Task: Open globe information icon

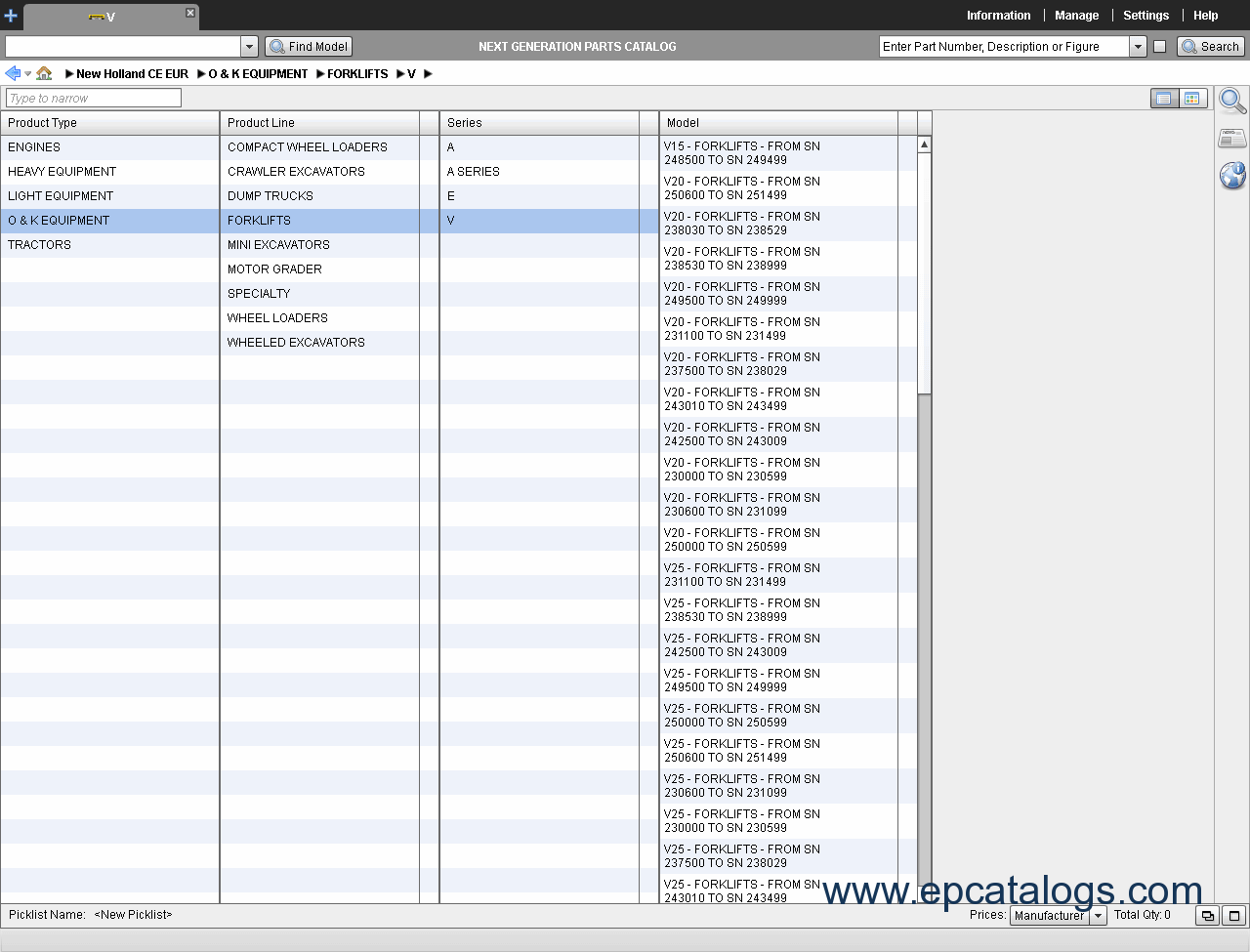Action: 1232,176
